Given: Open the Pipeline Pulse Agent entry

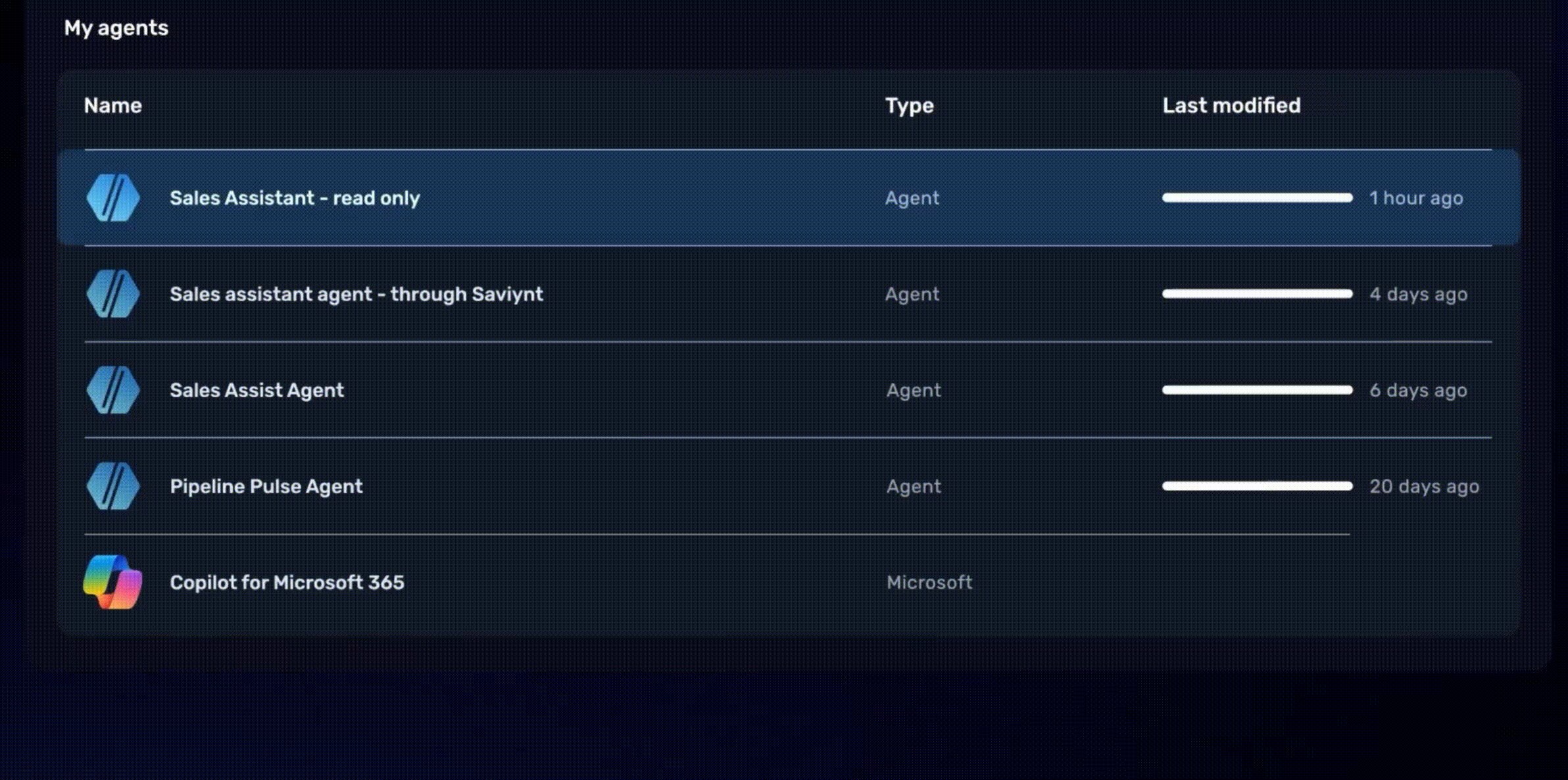Looking at the screenshot, I should [266, 486].
